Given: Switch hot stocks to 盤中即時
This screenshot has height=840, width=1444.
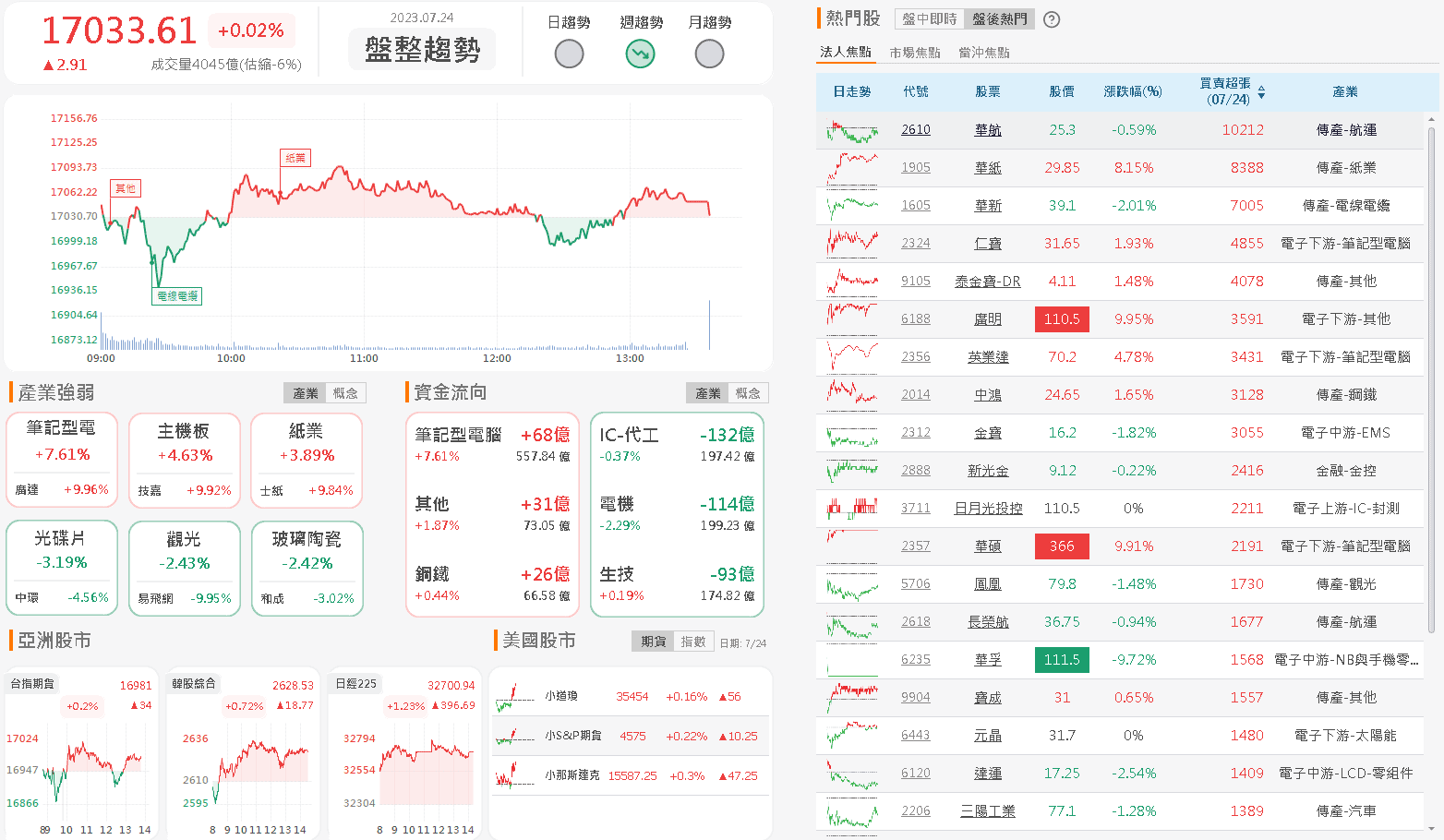Looking at the screenshot, I should (930, 19).
